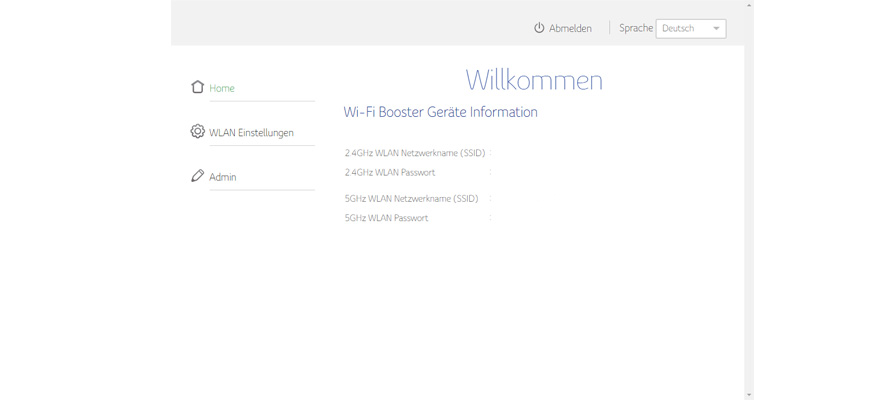Click the scrollbar up arrow

(x=749, y=5)
